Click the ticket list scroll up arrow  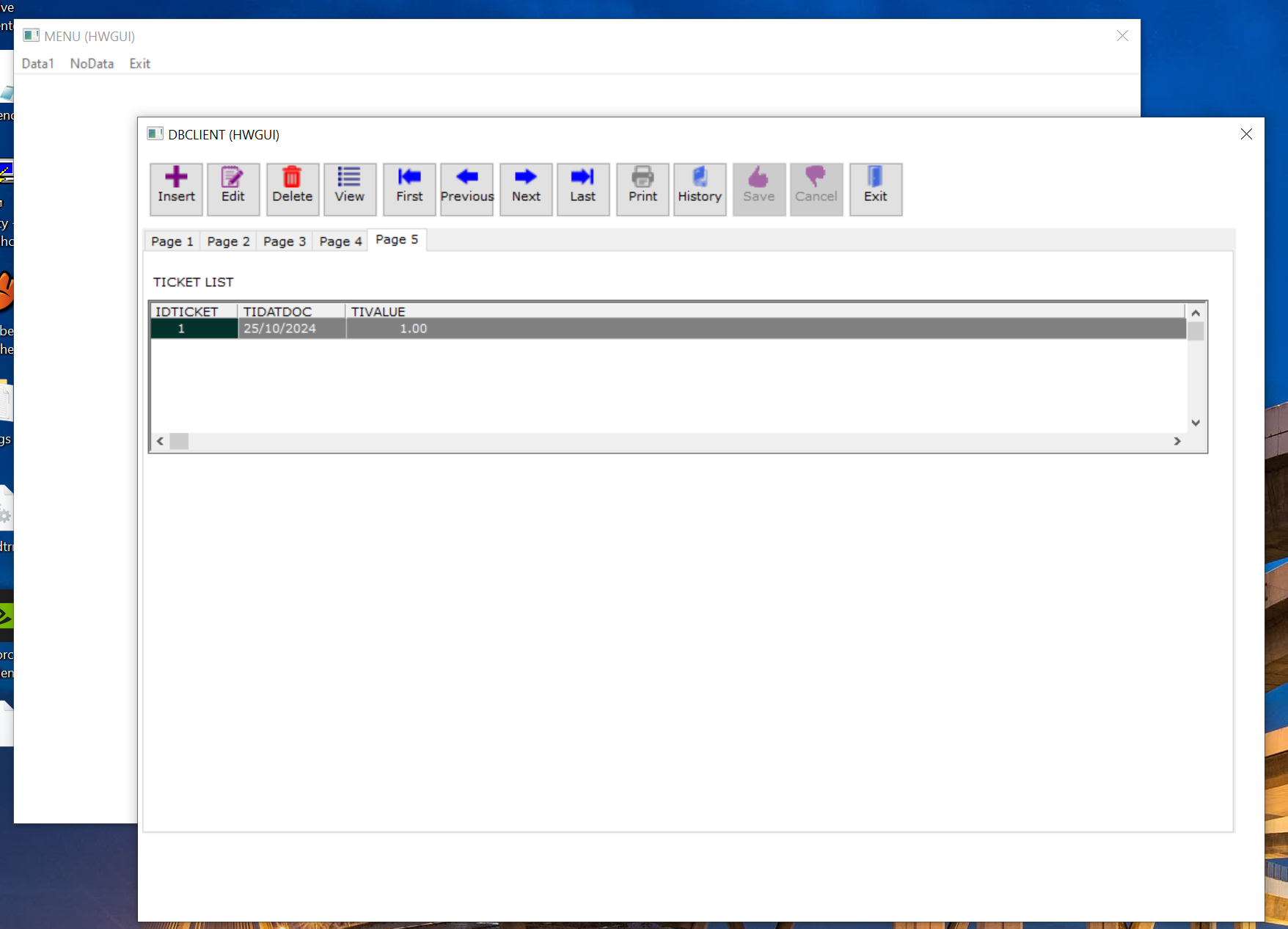click(x=1196, y=313)
